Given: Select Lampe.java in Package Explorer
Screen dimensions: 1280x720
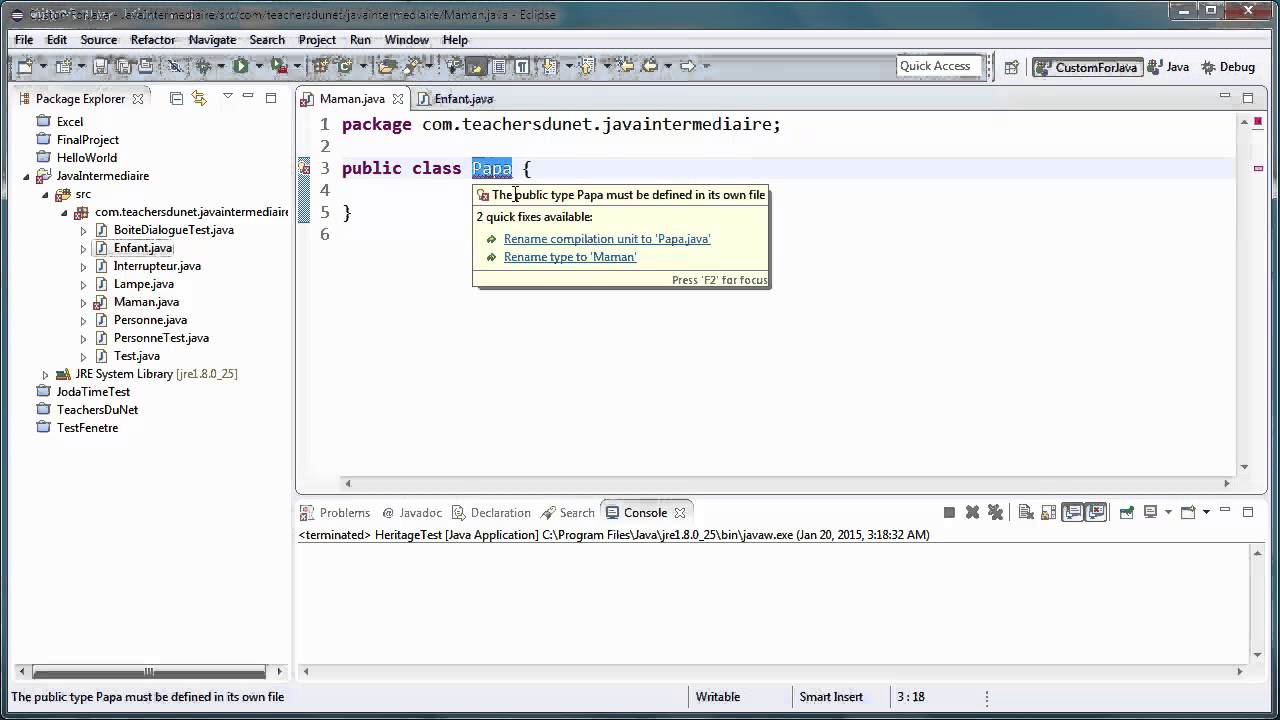Looking at the screenshot, I should (x=143, y=284).
